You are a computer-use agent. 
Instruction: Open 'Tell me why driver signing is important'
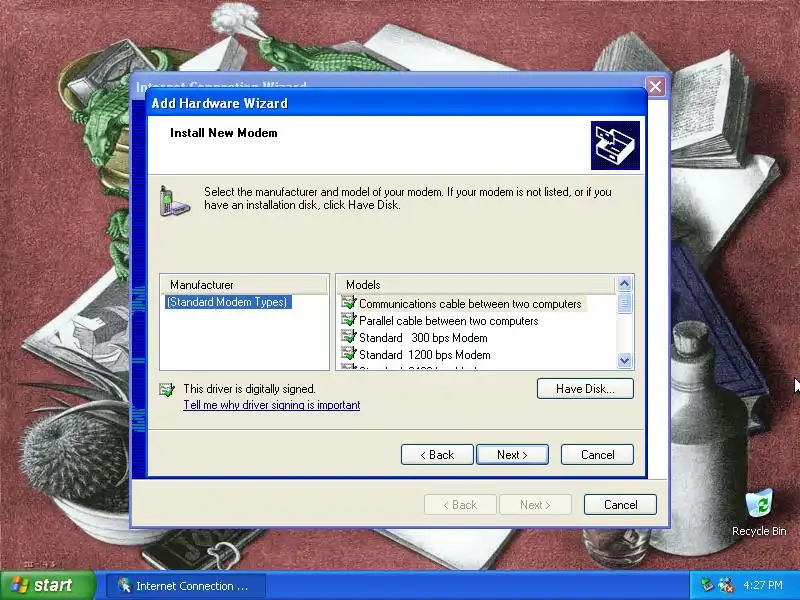(271, 405)
